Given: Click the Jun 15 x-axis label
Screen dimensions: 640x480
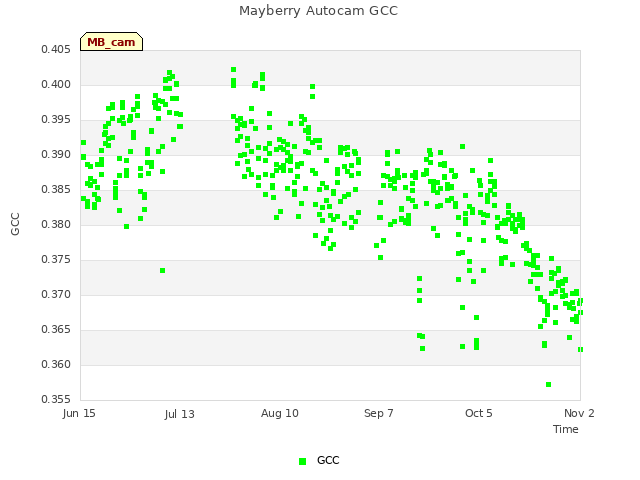Looking at the screenshot, I should 79,413.
